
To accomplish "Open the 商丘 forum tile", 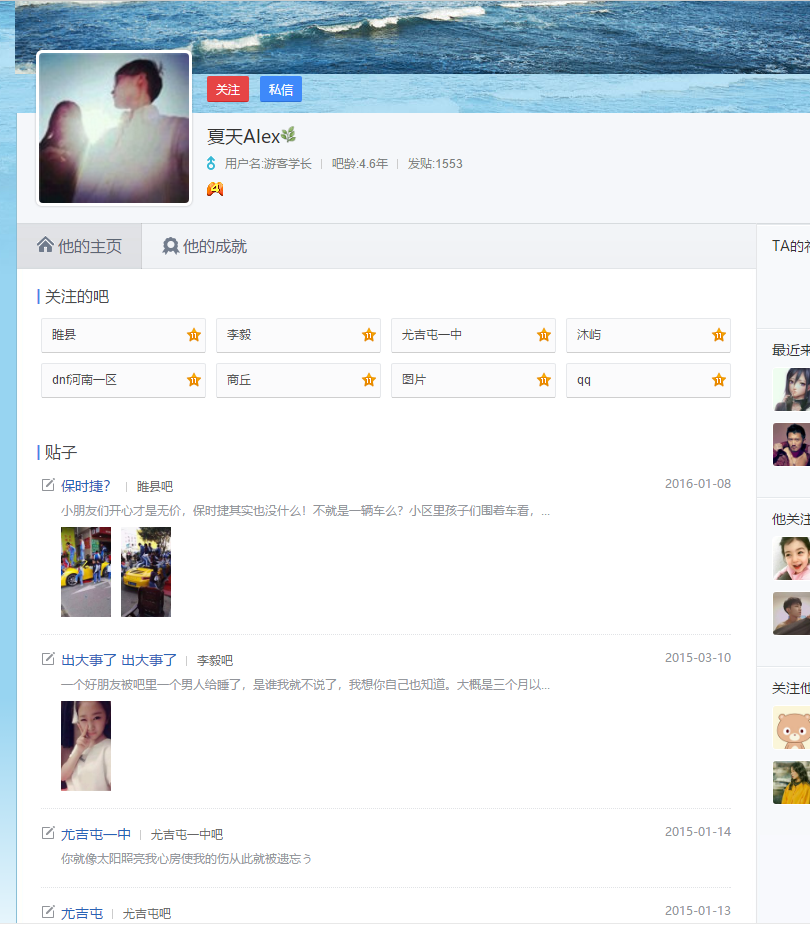I will [x=298, y=380].
